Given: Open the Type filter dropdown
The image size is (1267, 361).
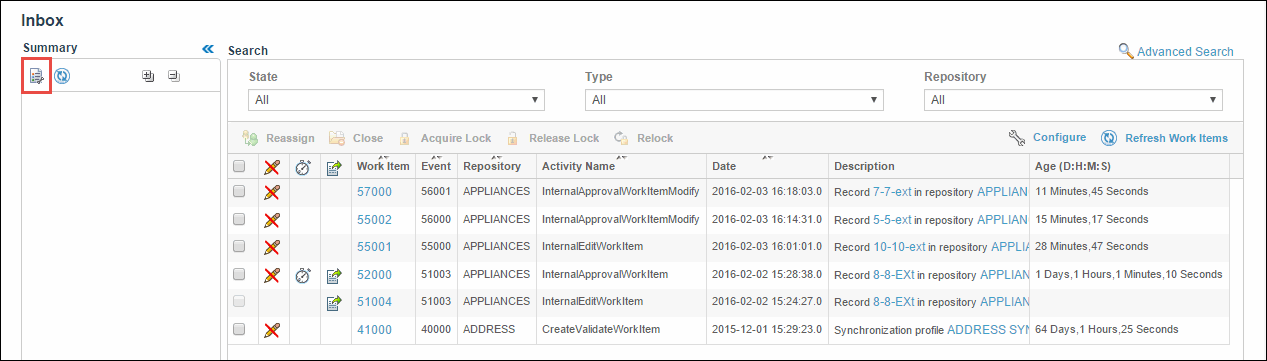Looking at the screenshot, I should tap(734, 100).
